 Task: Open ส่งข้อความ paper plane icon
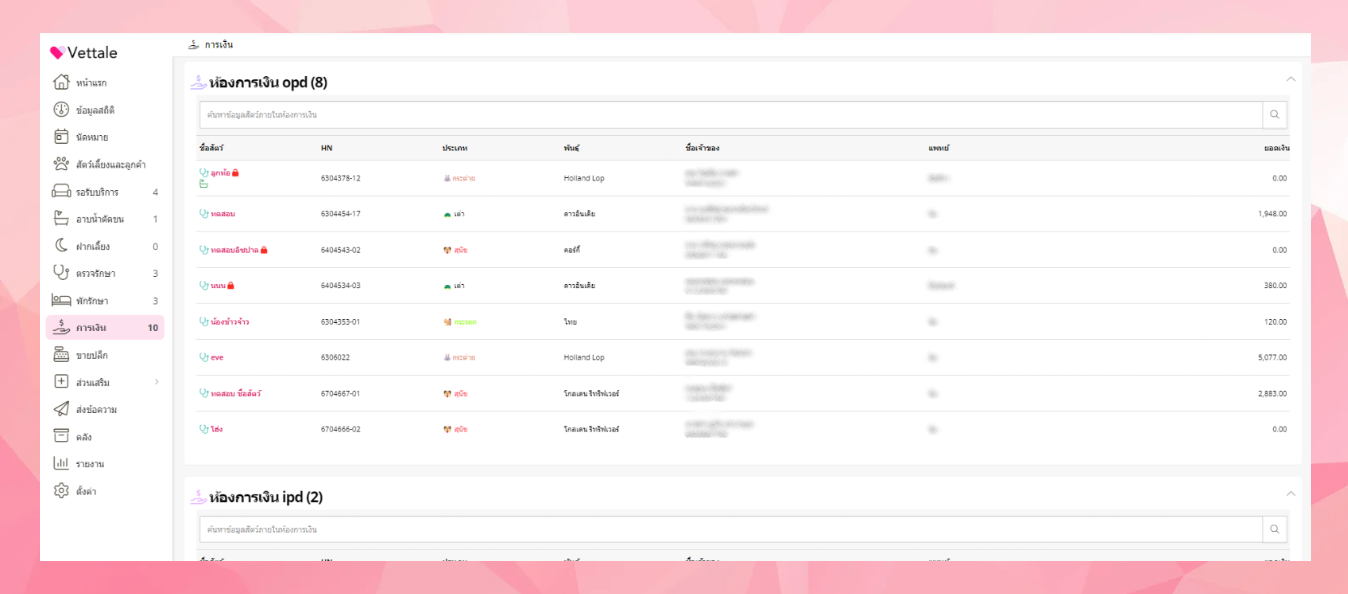[x=61, y=409]
